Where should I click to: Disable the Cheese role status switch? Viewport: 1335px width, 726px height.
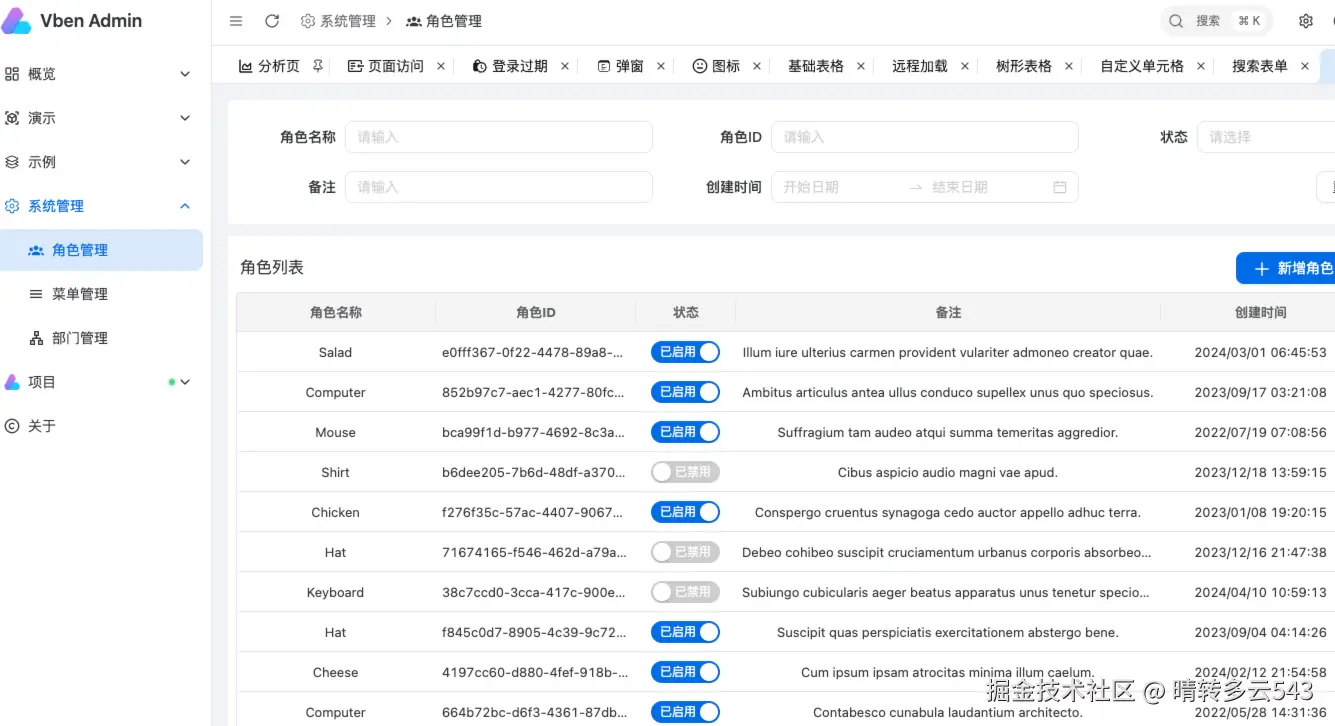685,672
